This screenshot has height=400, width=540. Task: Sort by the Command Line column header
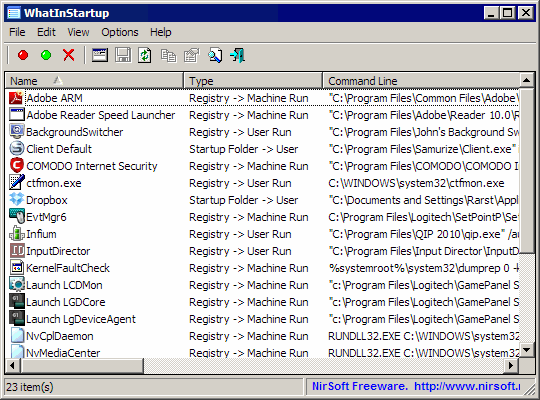(422, 81)
